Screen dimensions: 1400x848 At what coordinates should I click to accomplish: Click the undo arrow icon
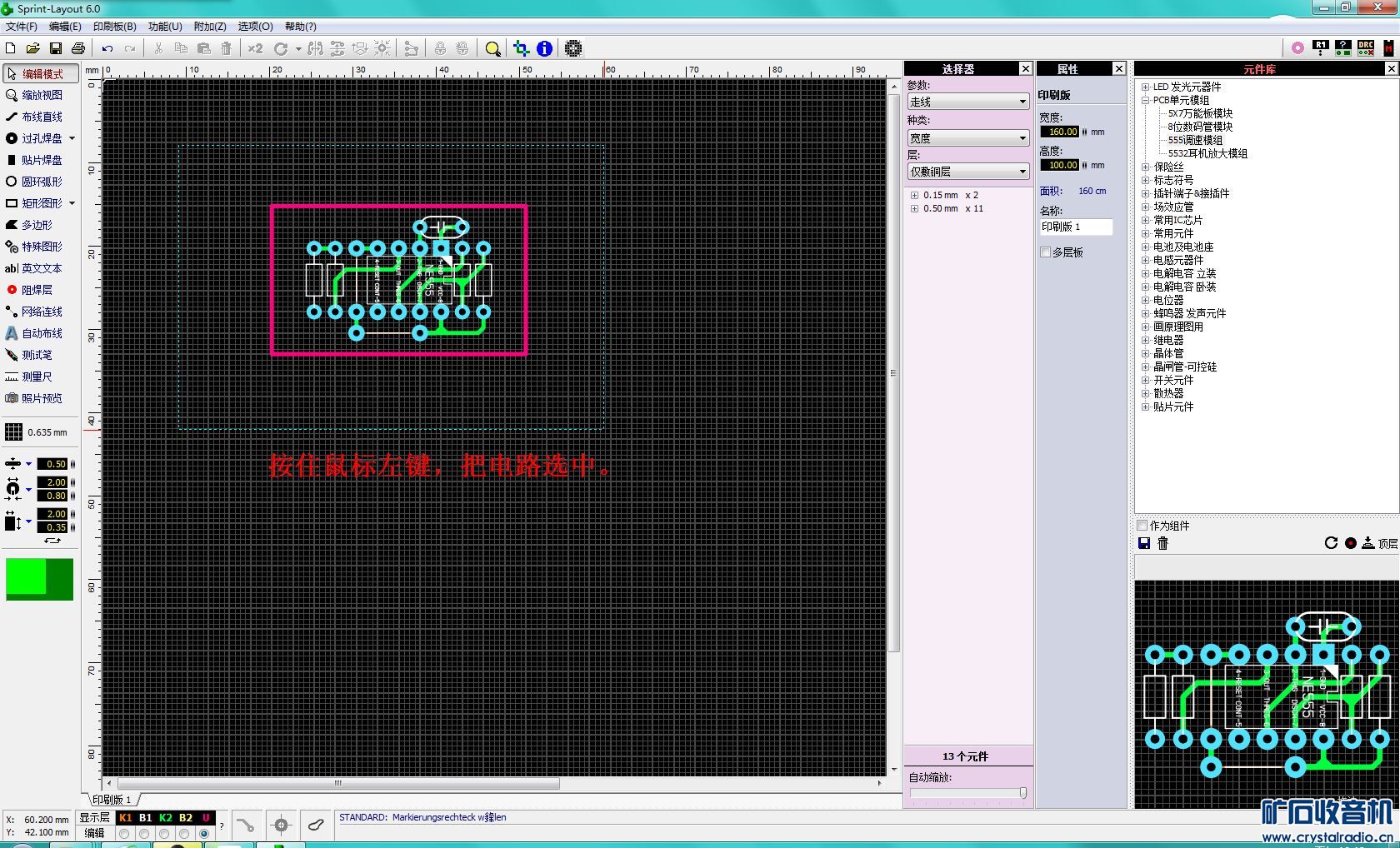[107, 48]
